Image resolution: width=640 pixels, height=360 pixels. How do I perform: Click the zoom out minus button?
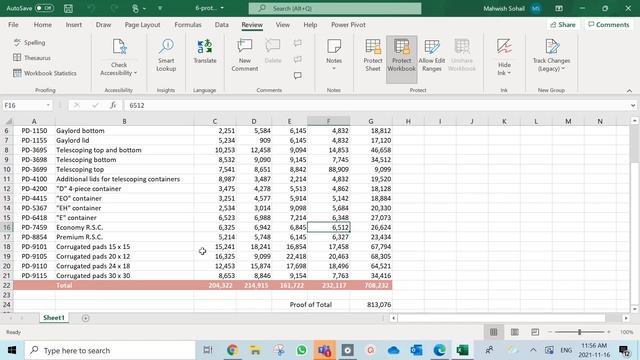(x=550, y=332)
